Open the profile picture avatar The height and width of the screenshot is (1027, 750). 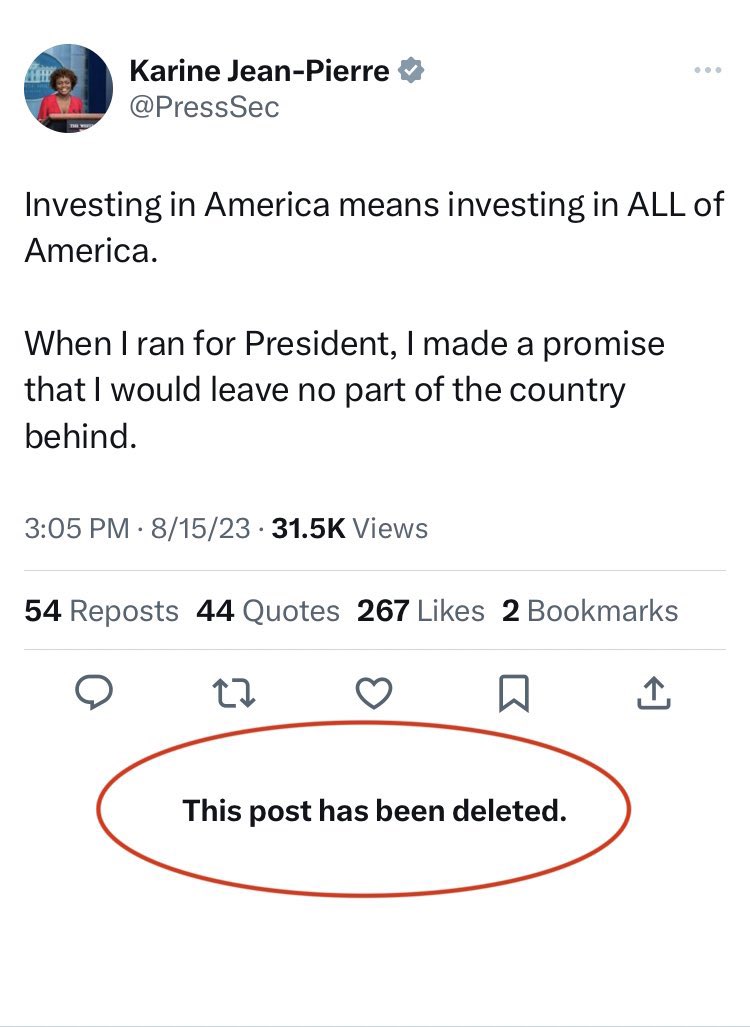click(68, 89)
